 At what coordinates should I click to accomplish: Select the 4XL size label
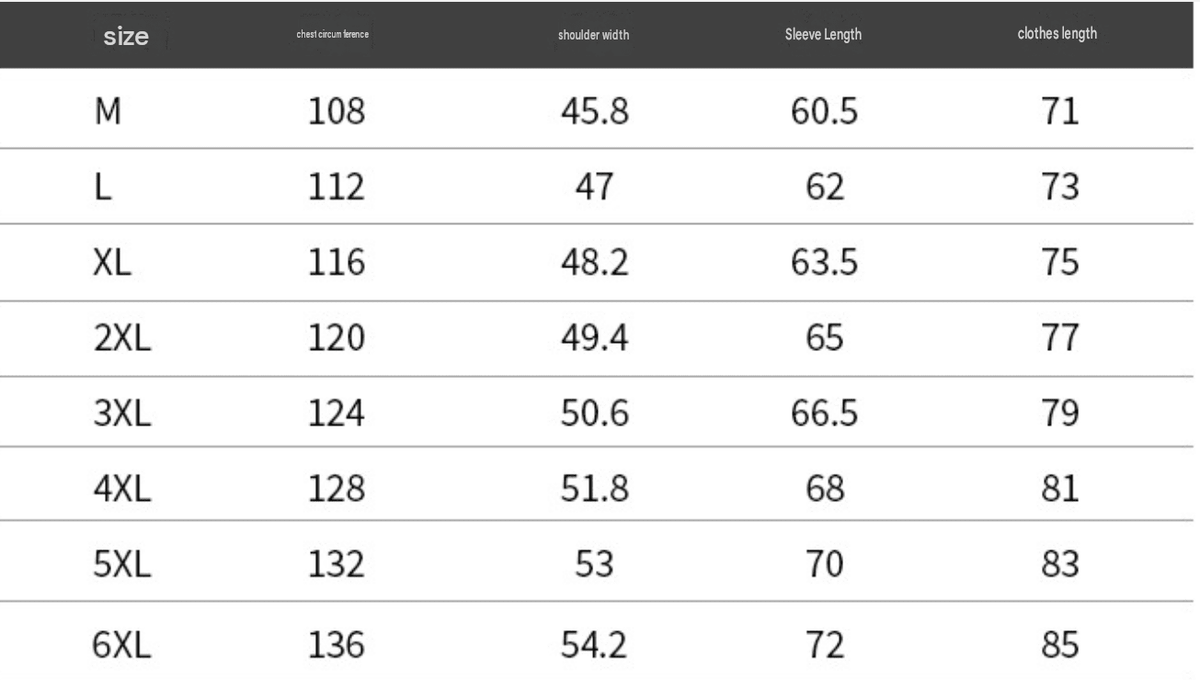(x=122, y=490)
